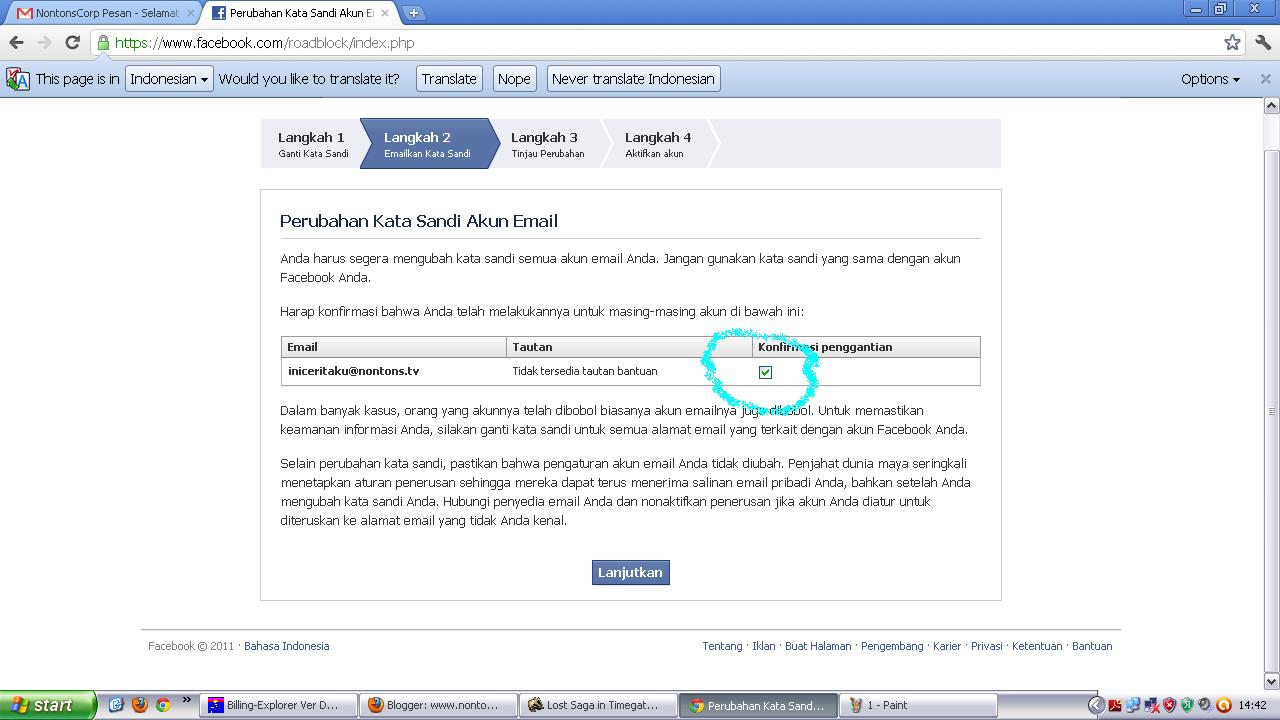Switch to 1 - Paint taskbar window
This screenshot has width=1280, height=720.
[x=917, y=705]
